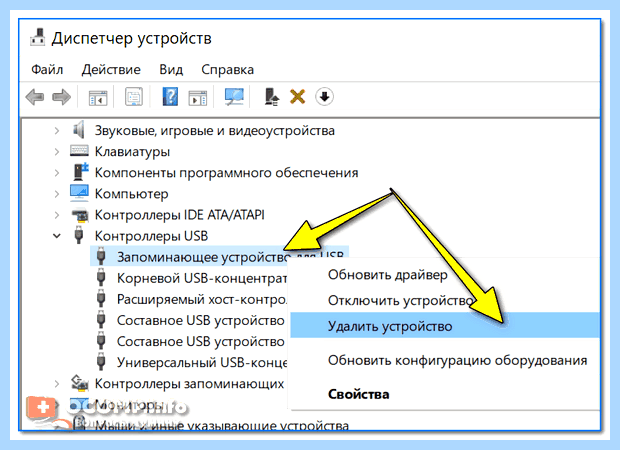
Task: Expand Контроллеры запоминающих устройств node
Action: pyautogui.click(x=57, y=384)
